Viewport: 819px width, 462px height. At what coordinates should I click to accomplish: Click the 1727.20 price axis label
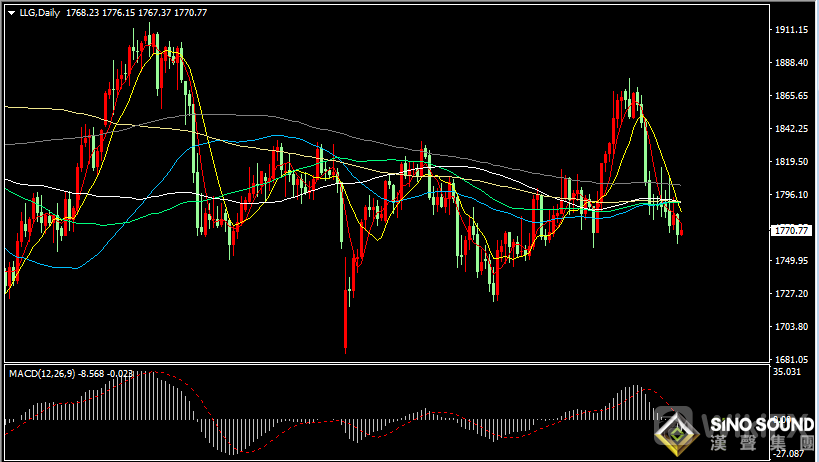tap(792, 294)
